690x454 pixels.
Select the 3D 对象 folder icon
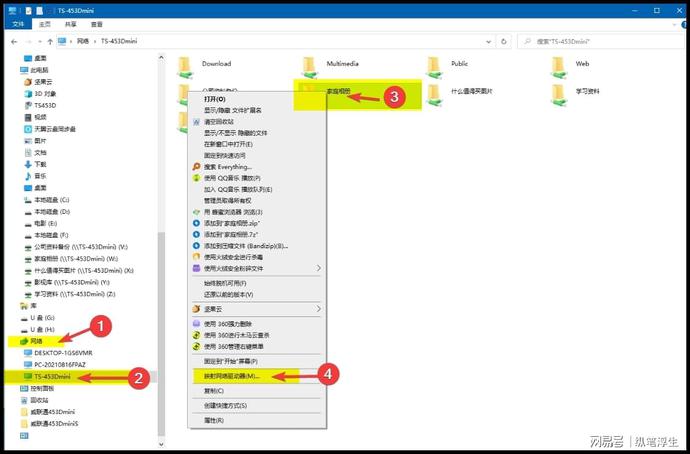coord(28,94)
